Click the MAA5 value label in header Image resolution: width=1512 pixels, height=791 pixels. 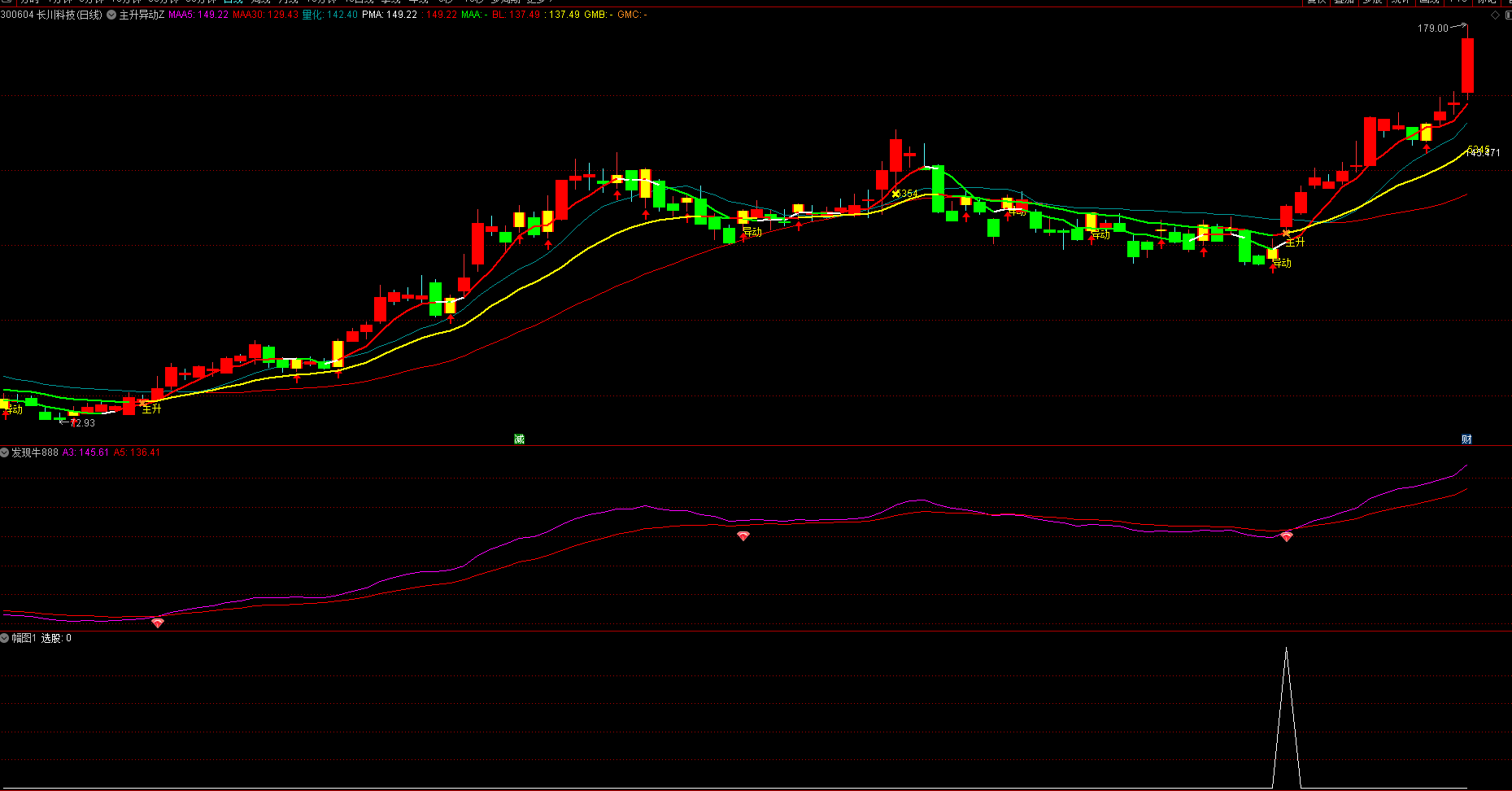click(198, 15)
